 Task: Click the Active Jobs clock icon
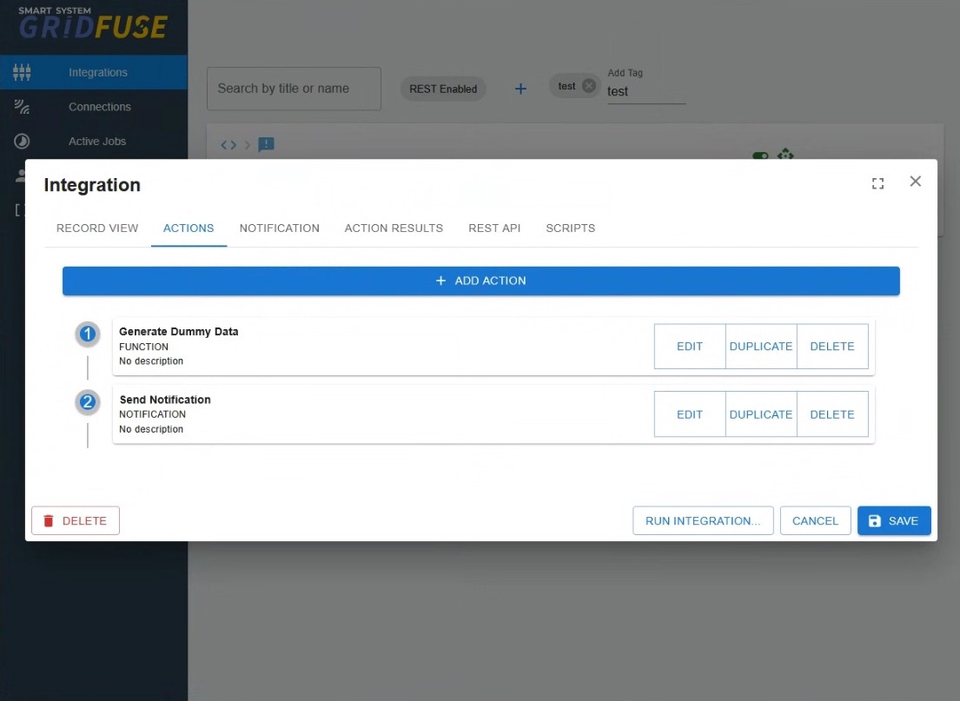21,141
